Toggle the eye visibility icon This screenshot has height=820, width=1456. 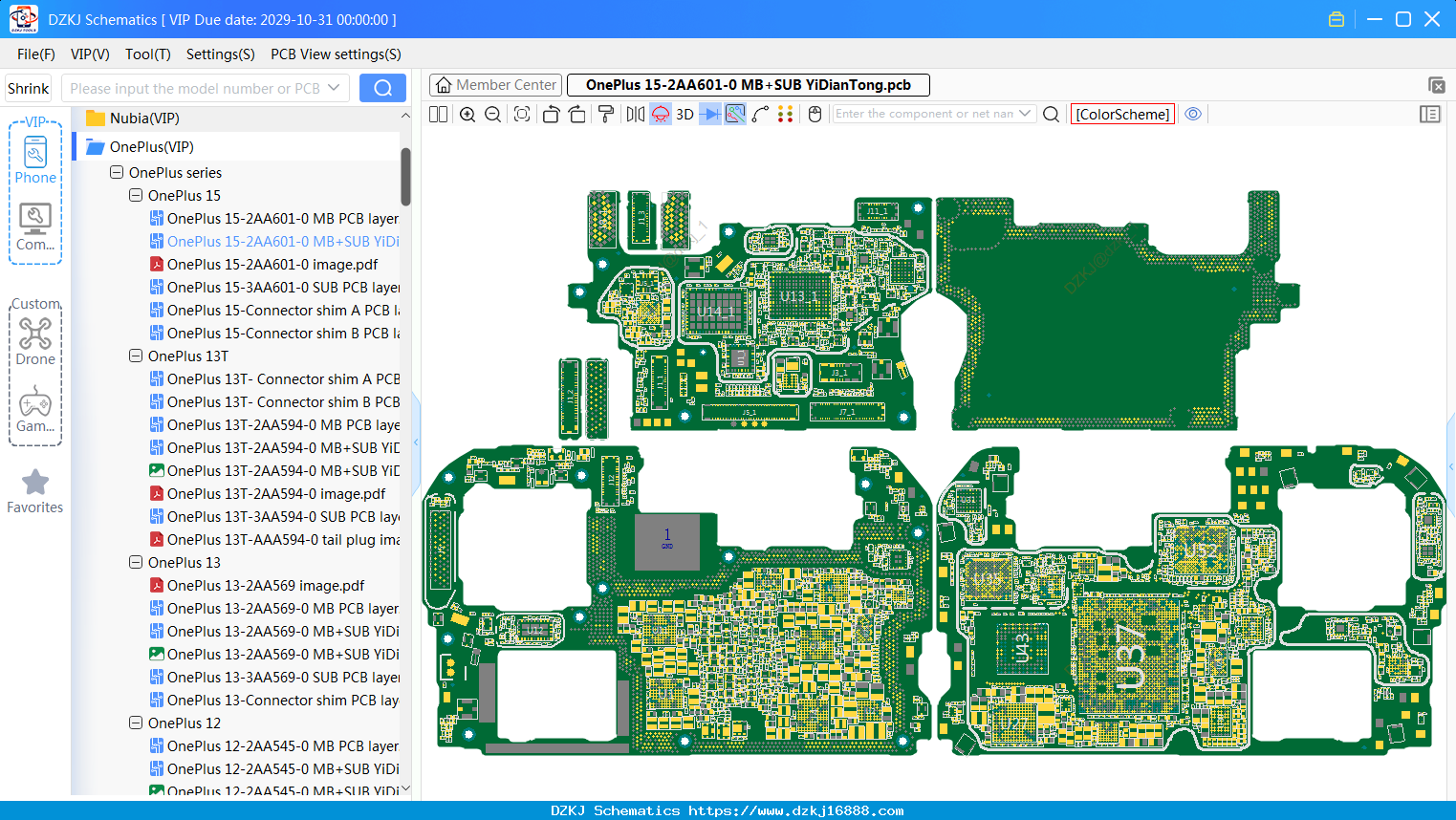(x=1193, y=114)
